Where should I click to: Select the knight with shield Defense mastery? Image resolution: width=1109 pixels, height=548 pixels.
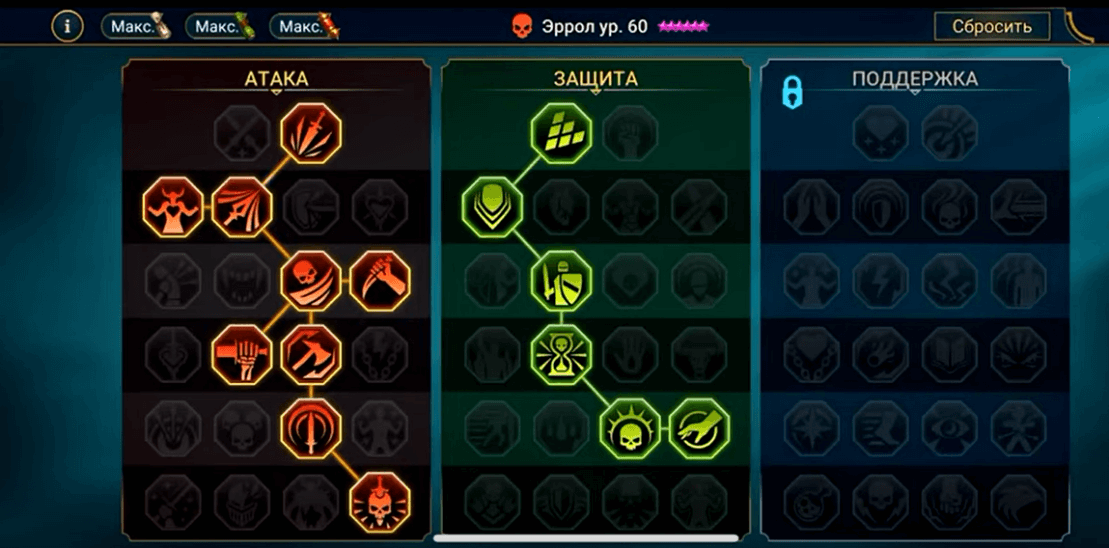(x=562, y=281)
